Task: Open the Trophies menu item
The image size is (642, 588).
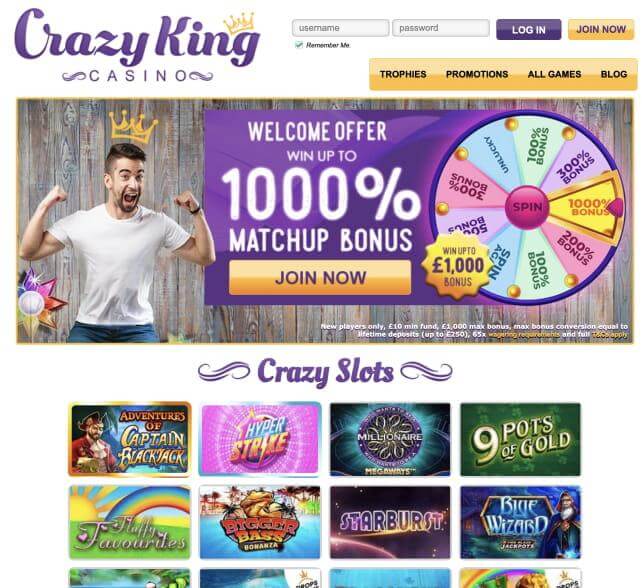Action: (x=403, y=74)
